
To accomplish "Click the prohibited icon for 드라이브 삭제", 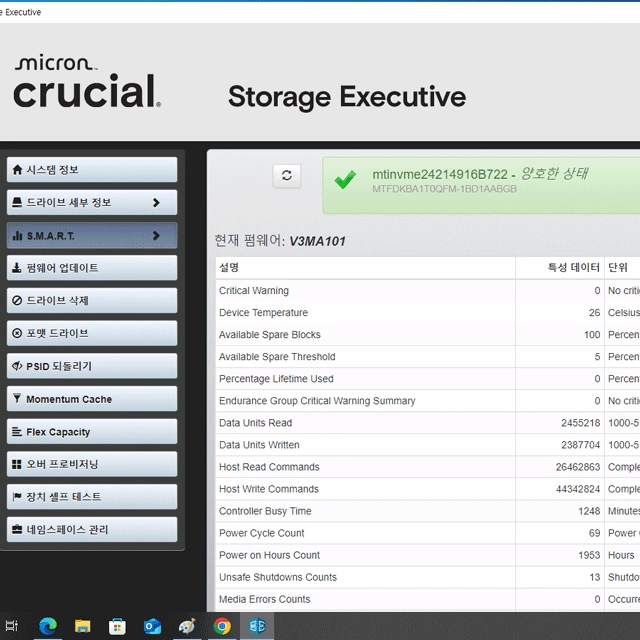I will click(x=17, y=300).
